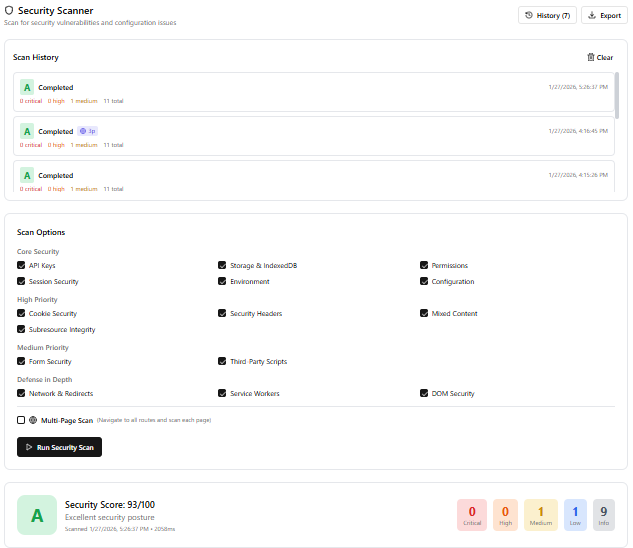Click the large grade A security score badge
Screen dimensions: 633x548
(37, 515)
